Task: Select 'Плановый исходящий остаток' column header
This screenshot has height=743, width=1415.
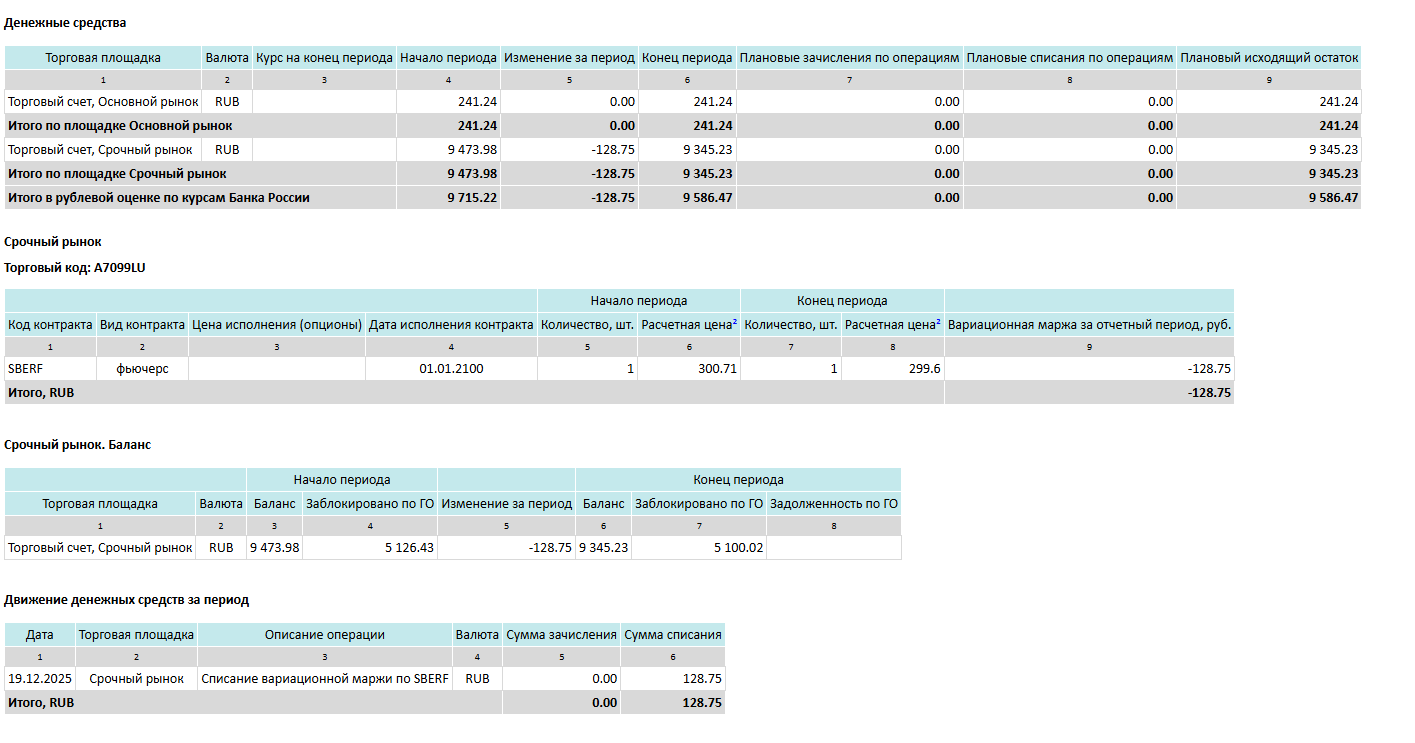Action: pyautogui.click(x=1269, y=58)
